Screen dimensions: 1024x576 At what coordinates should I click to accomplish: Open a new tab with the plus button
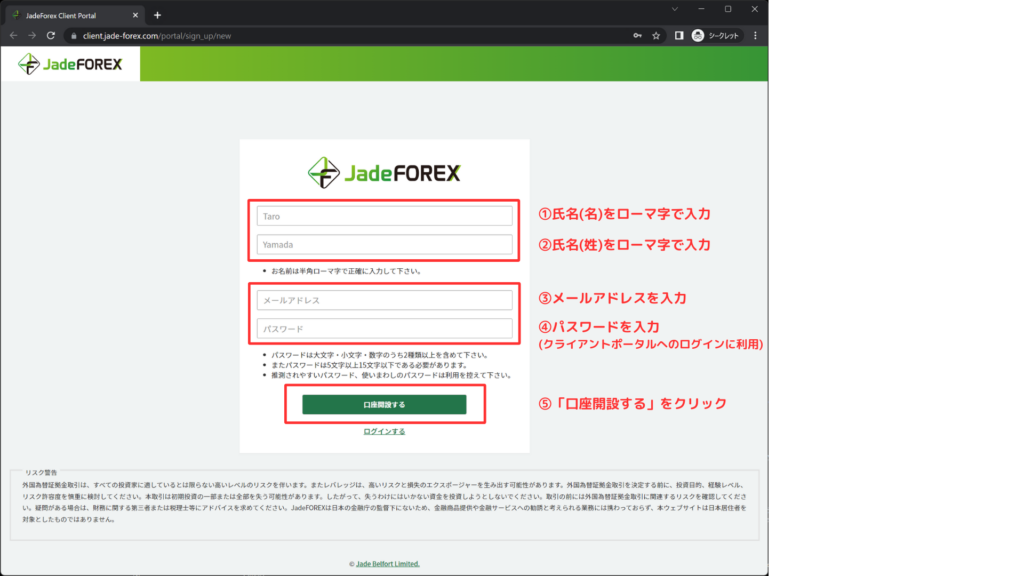click(157, 15)
